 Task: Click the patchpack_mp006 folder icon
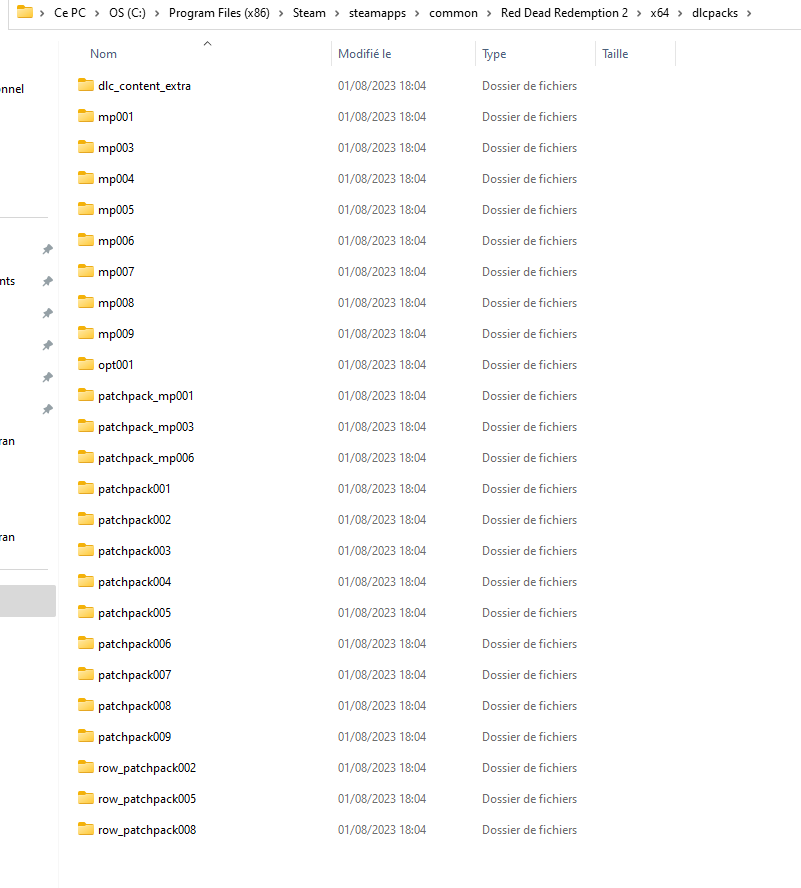click(86, 457)
